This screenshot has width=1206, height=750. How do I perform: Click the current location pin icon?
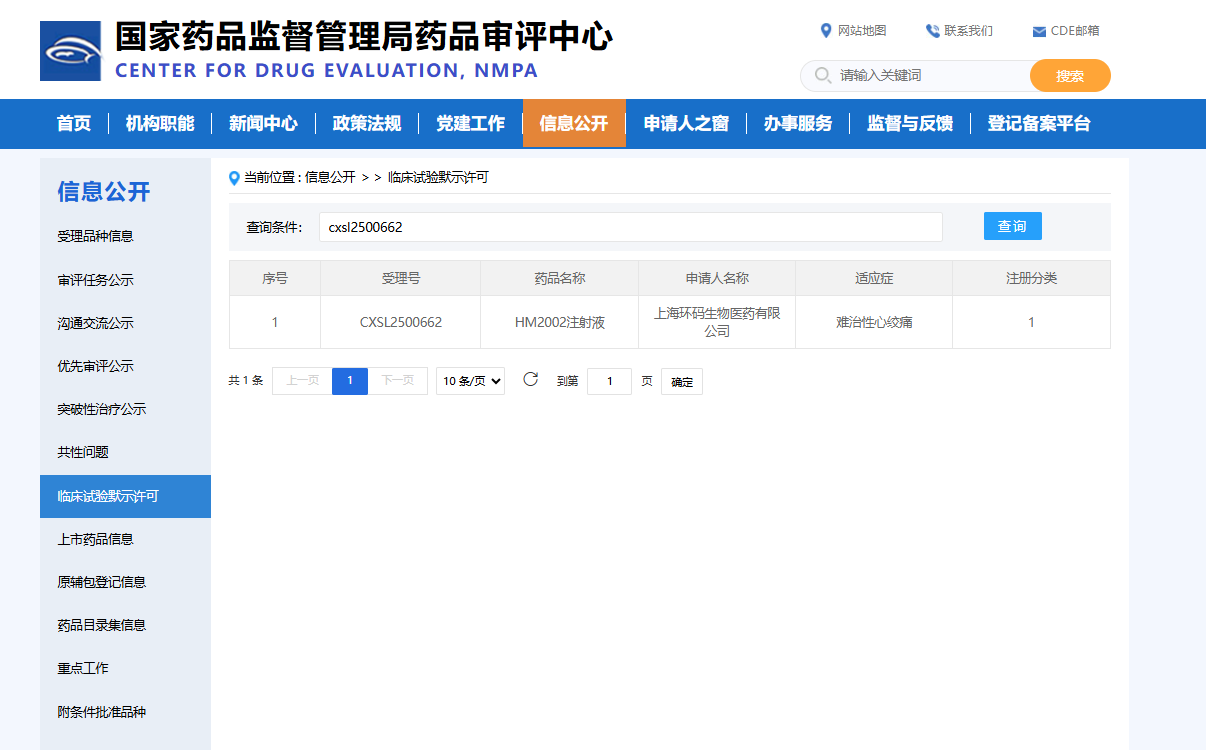[235, 178]
